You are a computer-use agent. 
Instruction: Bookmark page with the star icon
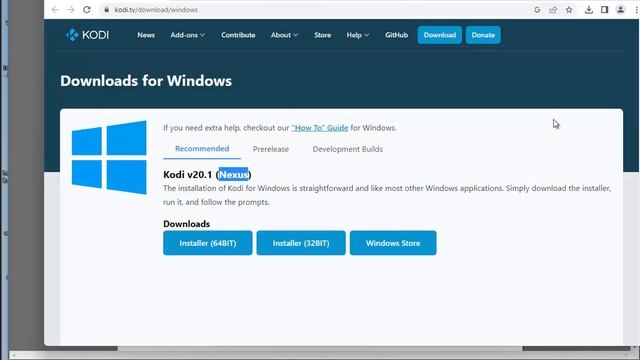569,10
